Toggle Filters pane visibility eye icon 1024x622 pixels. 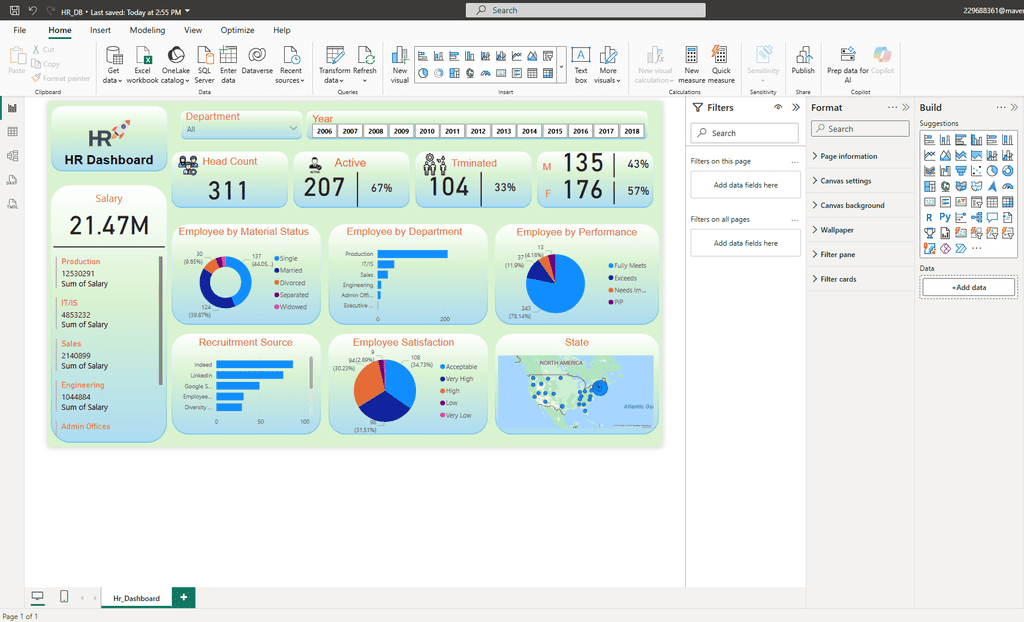coord(778,107)
